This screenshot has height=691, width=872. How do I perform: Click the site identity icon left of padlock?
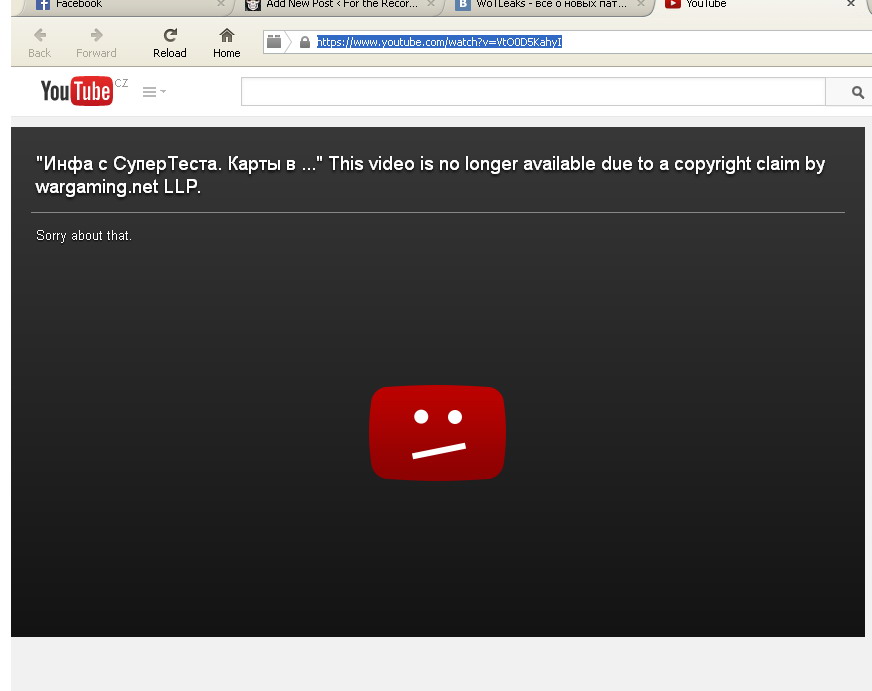tap(274, 42)
